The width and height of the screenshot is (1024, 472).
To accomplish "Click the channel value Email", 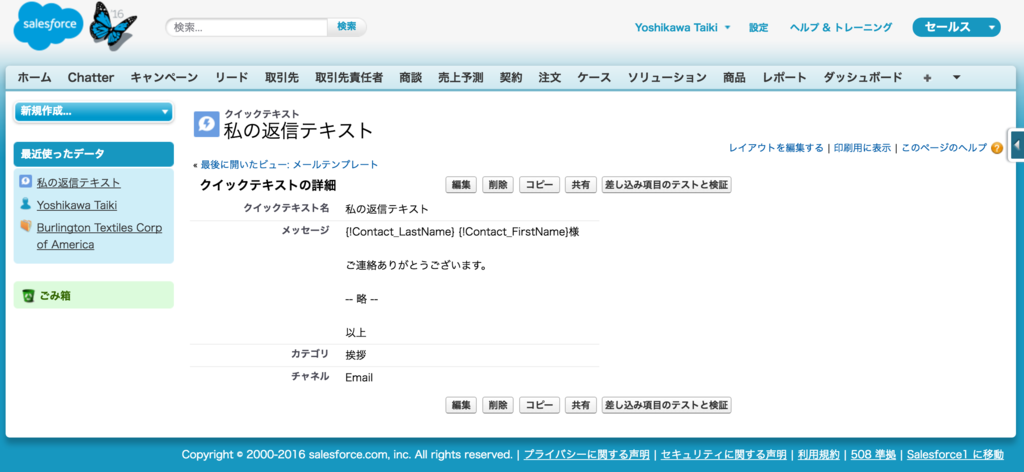I will click(359, 377).
